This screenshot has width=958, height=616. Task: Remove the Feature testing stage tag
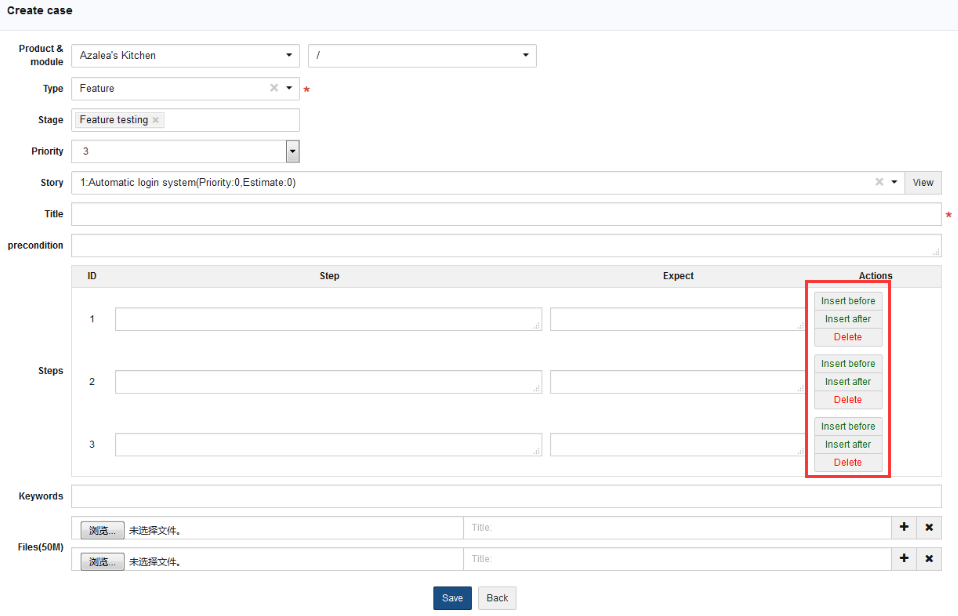[156, 120]
